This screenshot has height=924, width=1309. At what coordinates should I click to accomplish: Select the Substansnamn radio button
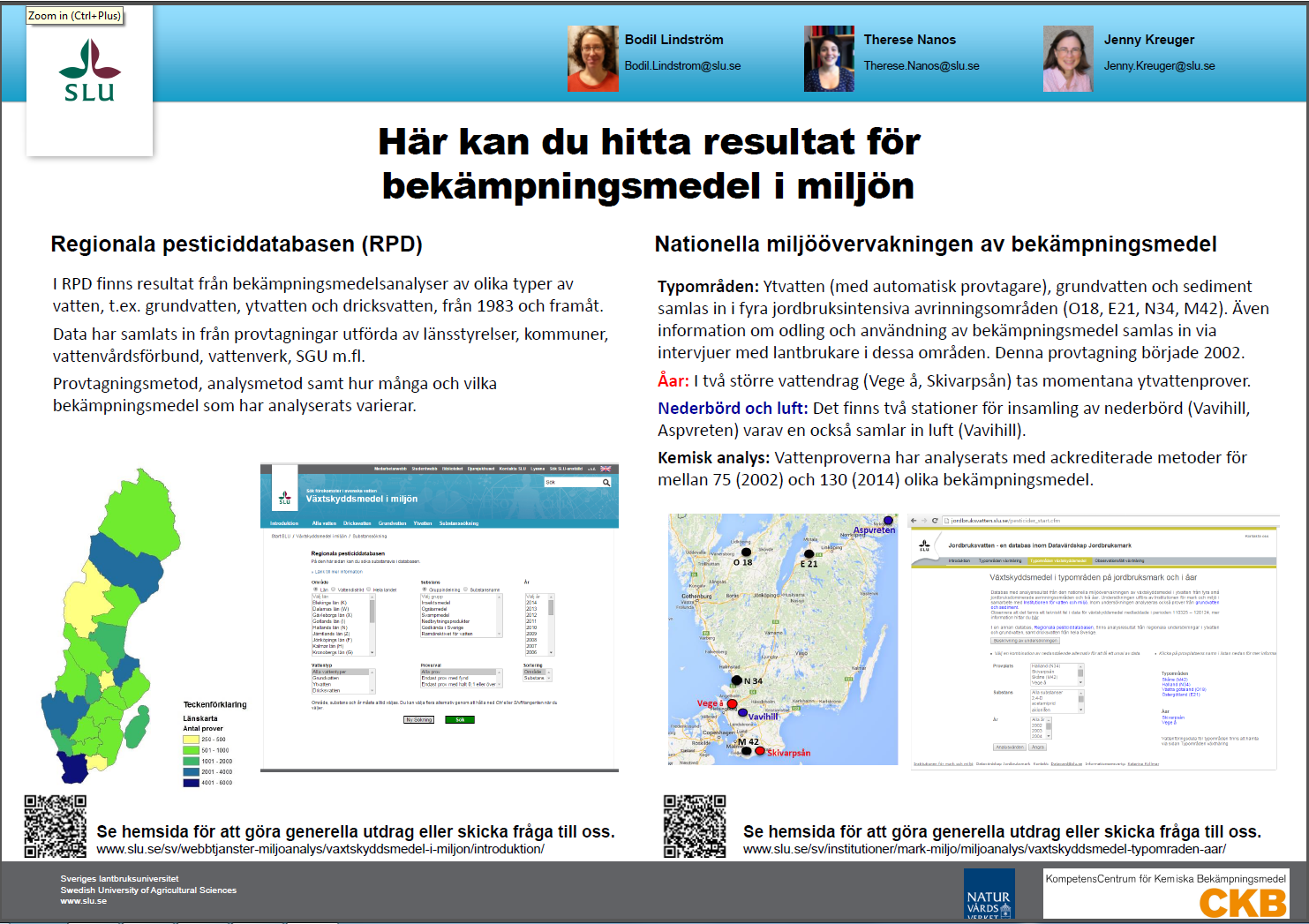click(x=467, y=590)
